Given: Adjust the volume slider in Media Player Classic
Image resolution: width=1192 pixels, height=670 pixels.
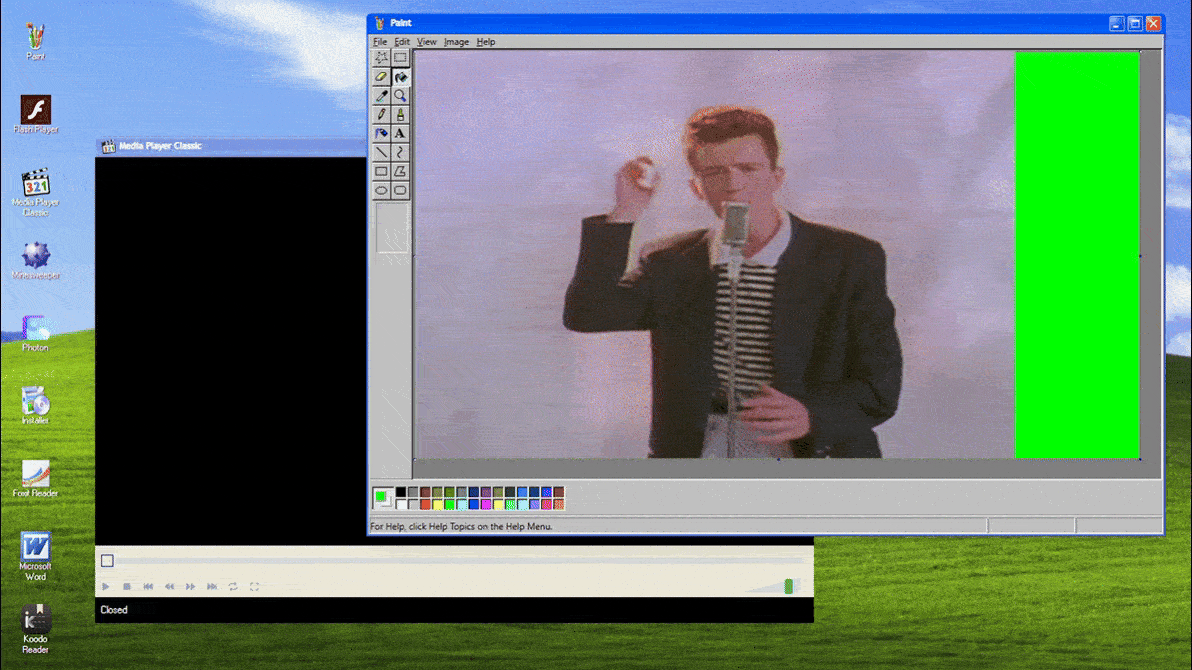Looking at the screenshot, I should [787, 587].
